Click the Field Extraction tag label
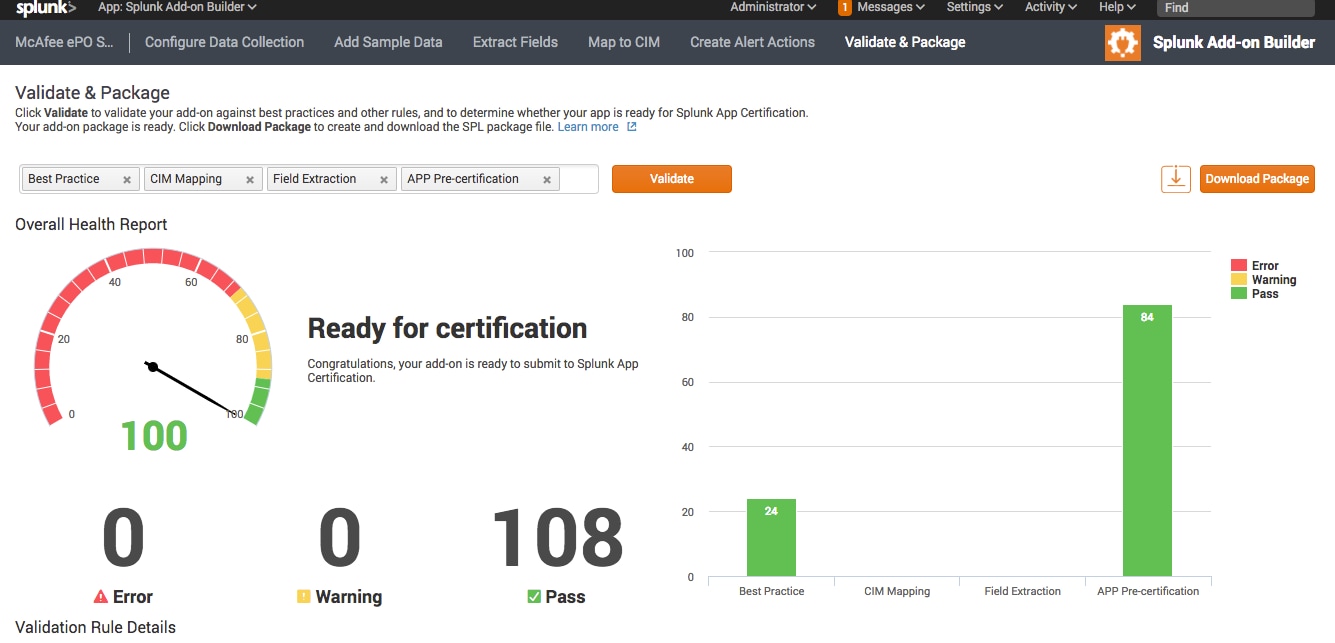This screenshot has height=643, width=1335. pyautogui.click(x=314, y=179)
